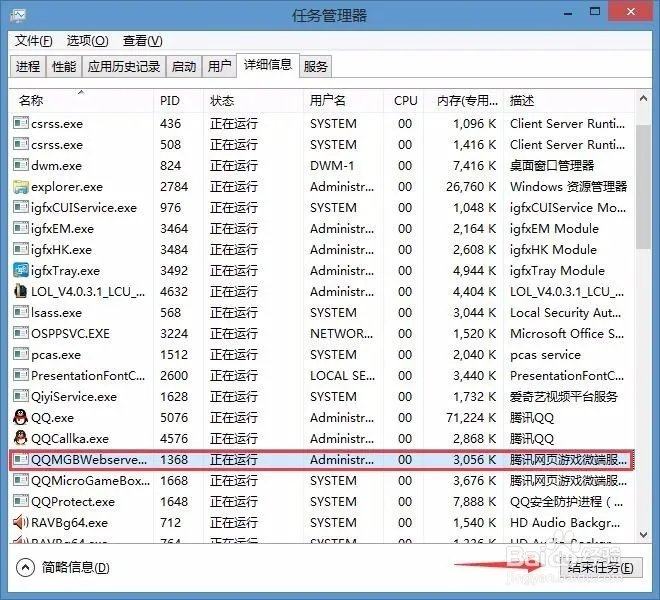
Task: Click memory value 71,224 K
Action: point(471,418)
